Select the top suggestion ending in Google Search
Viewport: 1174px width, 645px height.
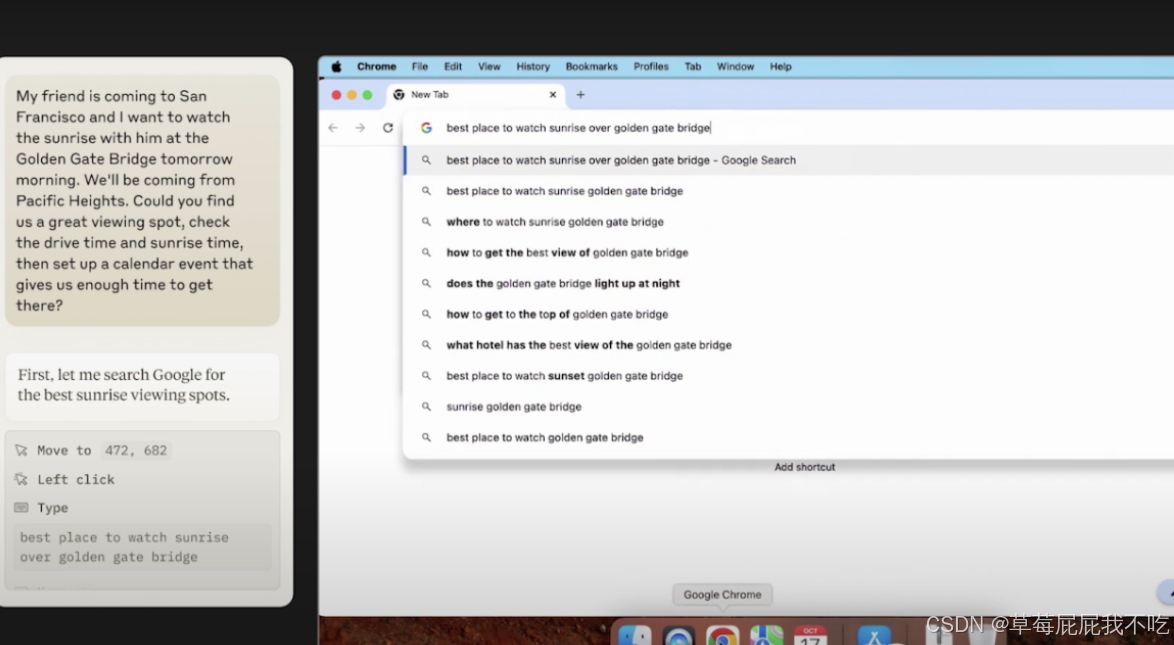point(788,160)
